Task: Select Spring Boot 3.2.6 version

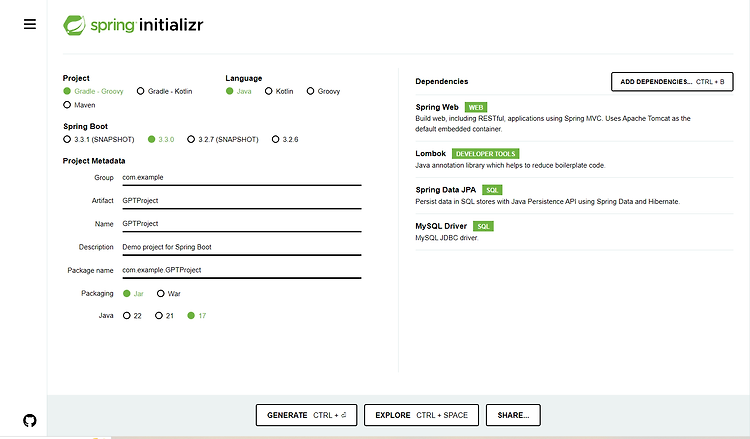Action: (285, 140)
